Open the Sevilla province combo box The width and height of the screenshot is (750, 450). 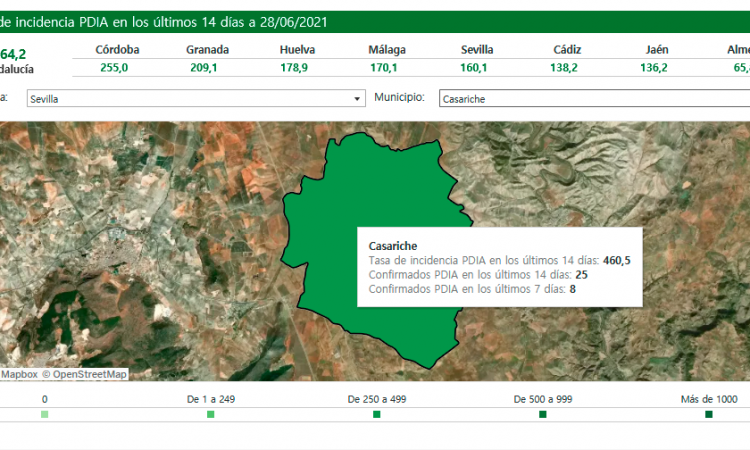(196, 99)
